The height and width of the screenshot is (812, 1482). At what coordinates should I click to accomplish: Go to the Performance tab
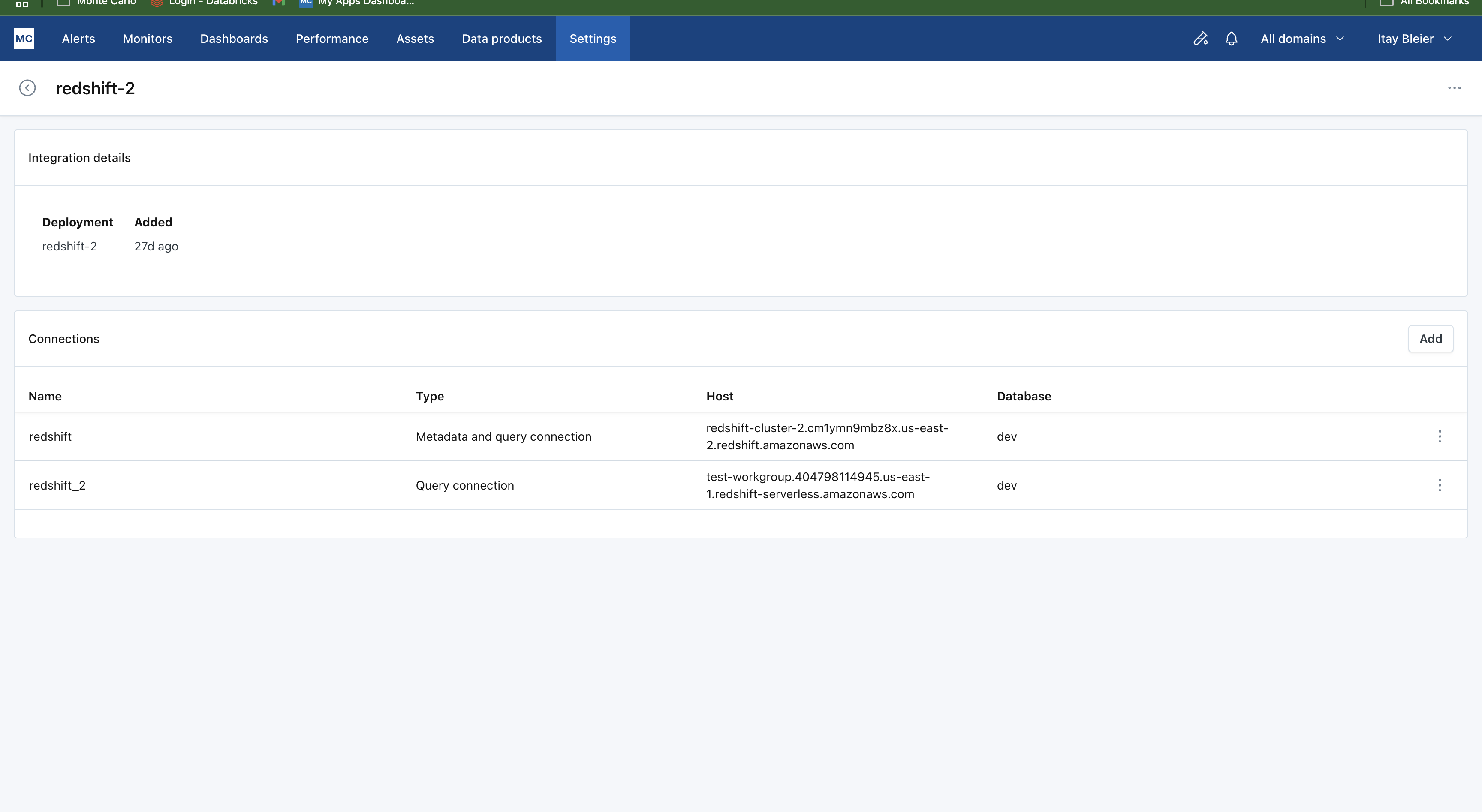tap(332, 39)
